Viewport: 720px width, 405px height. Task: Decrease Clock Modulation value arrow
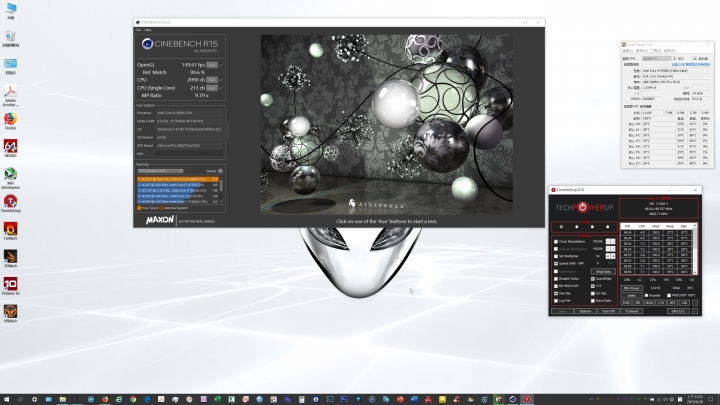(x=608, y=242)
